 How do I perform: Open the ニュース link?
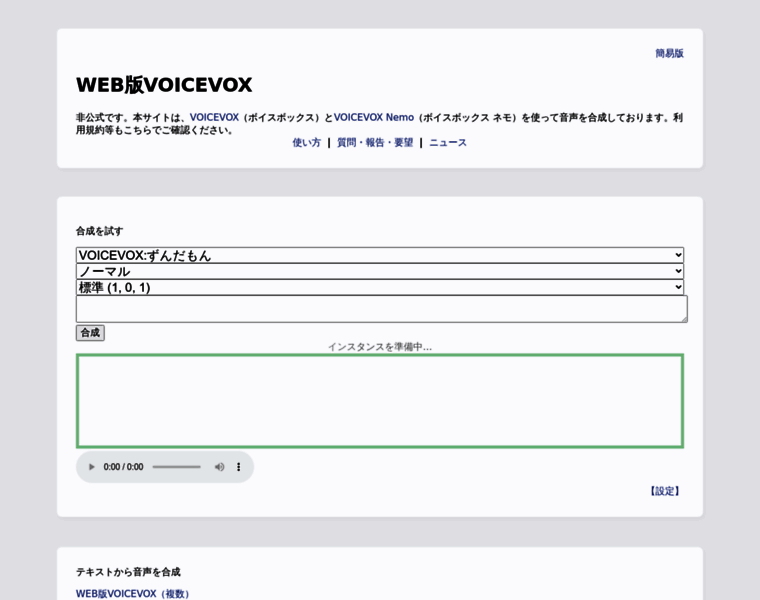[x=448, y=142]
